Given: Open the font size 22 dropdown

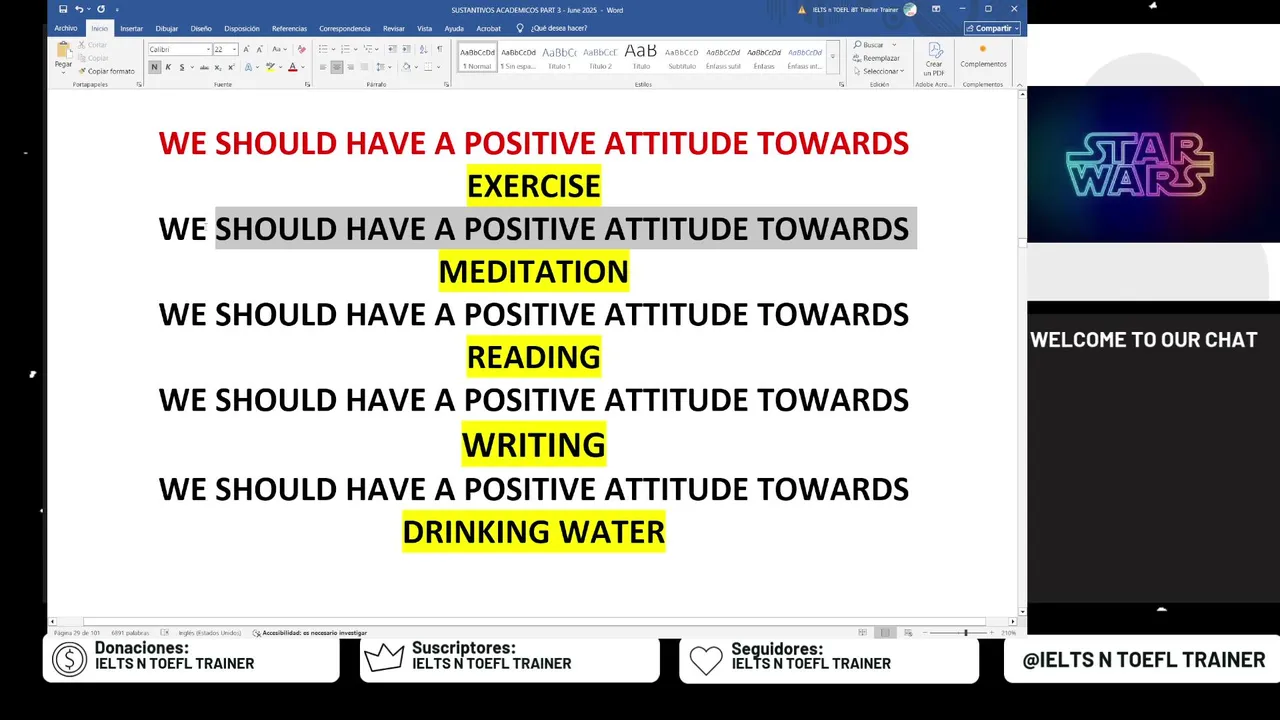Looking at the screenshot, I should (234, 49).
